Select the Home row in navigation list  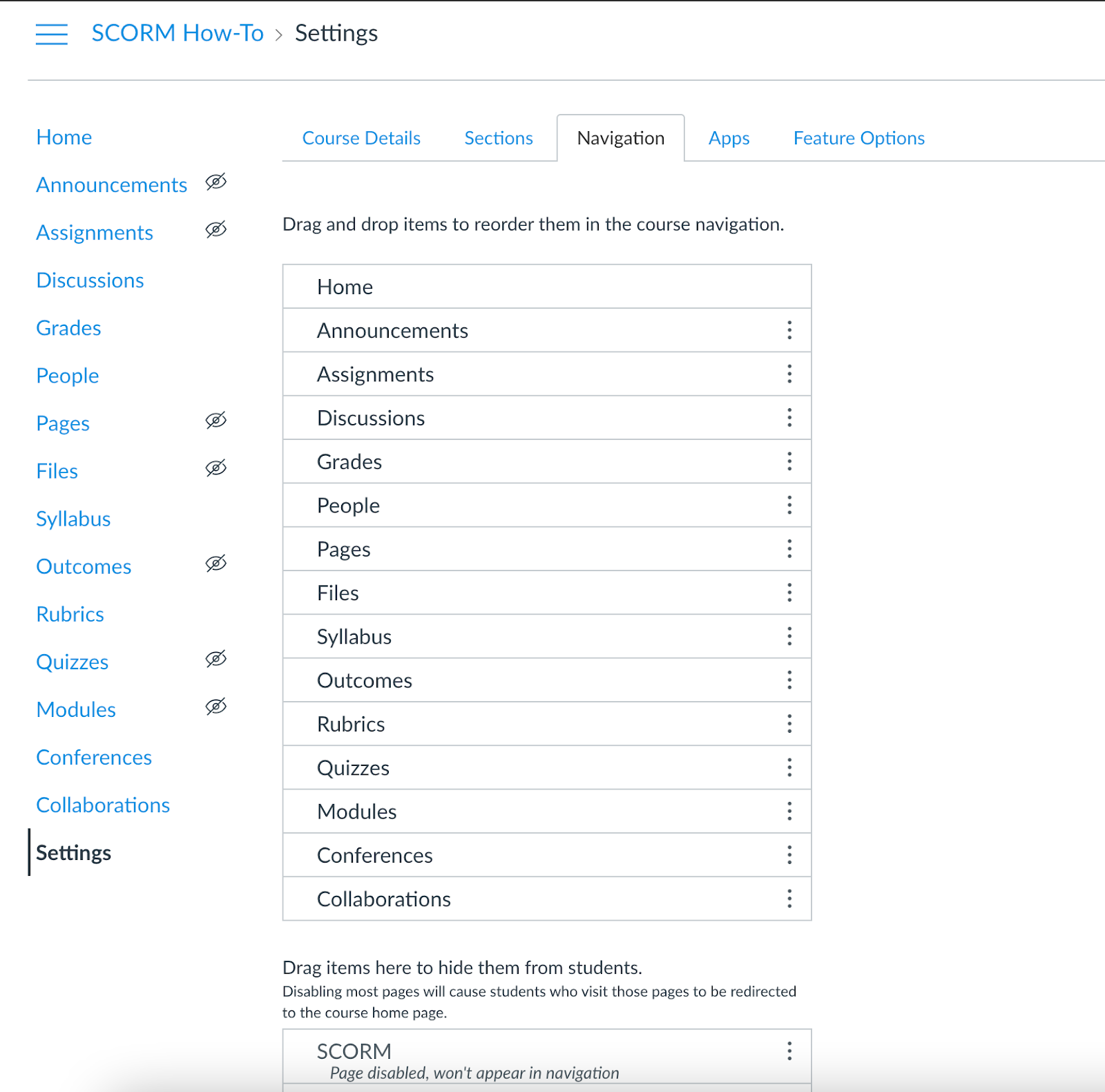pos(547,287)
